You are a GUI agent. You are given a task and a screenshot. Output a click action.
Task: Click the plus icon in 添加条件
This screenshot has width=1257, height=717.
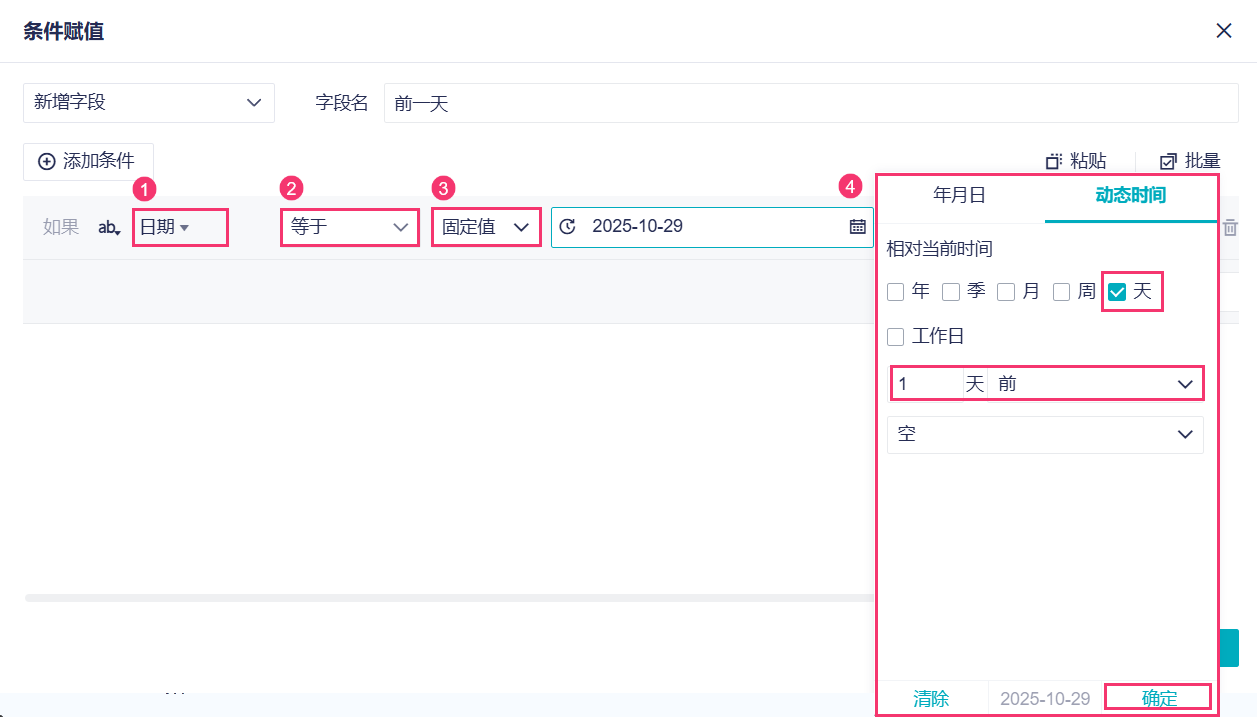click(46, 162)
